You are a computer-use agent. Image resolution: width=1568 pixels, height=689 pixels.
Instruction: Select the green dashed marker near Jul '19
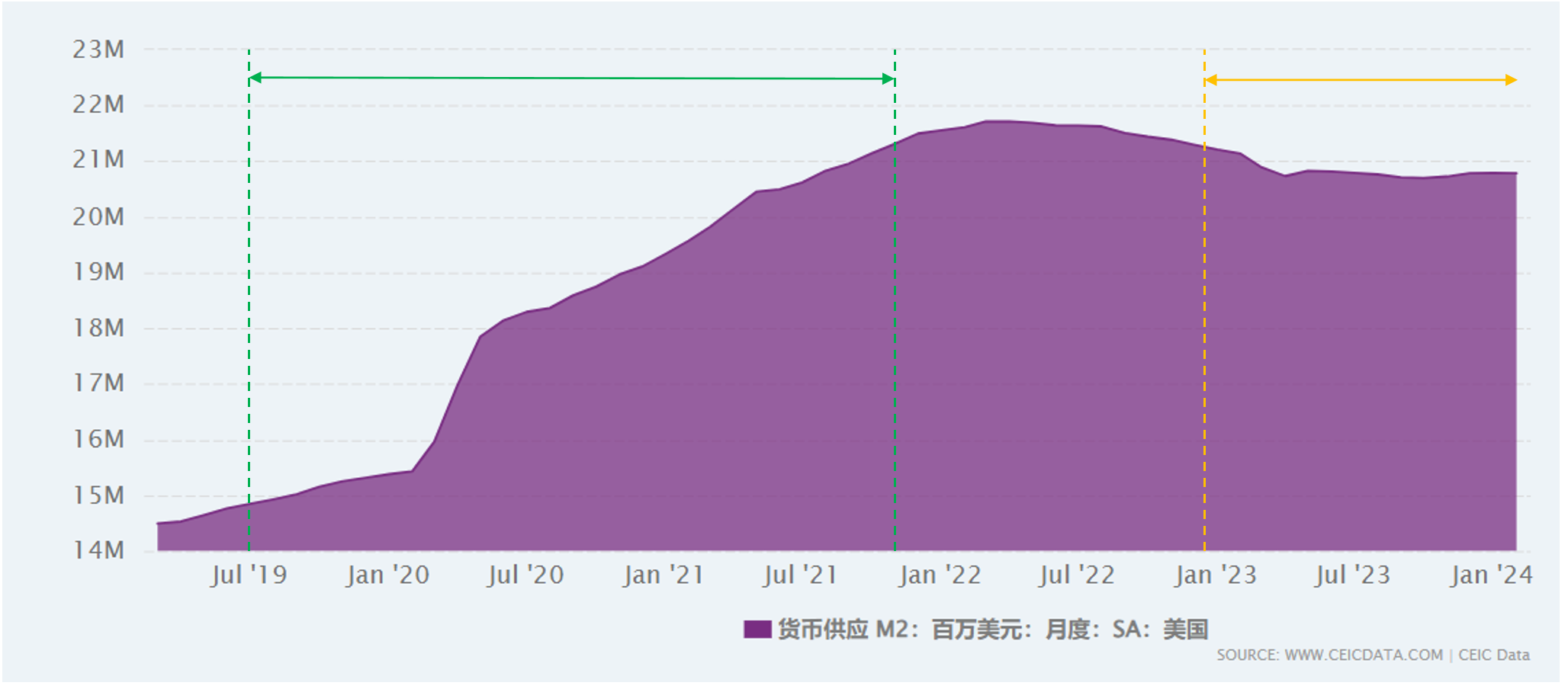pos(250,305)
